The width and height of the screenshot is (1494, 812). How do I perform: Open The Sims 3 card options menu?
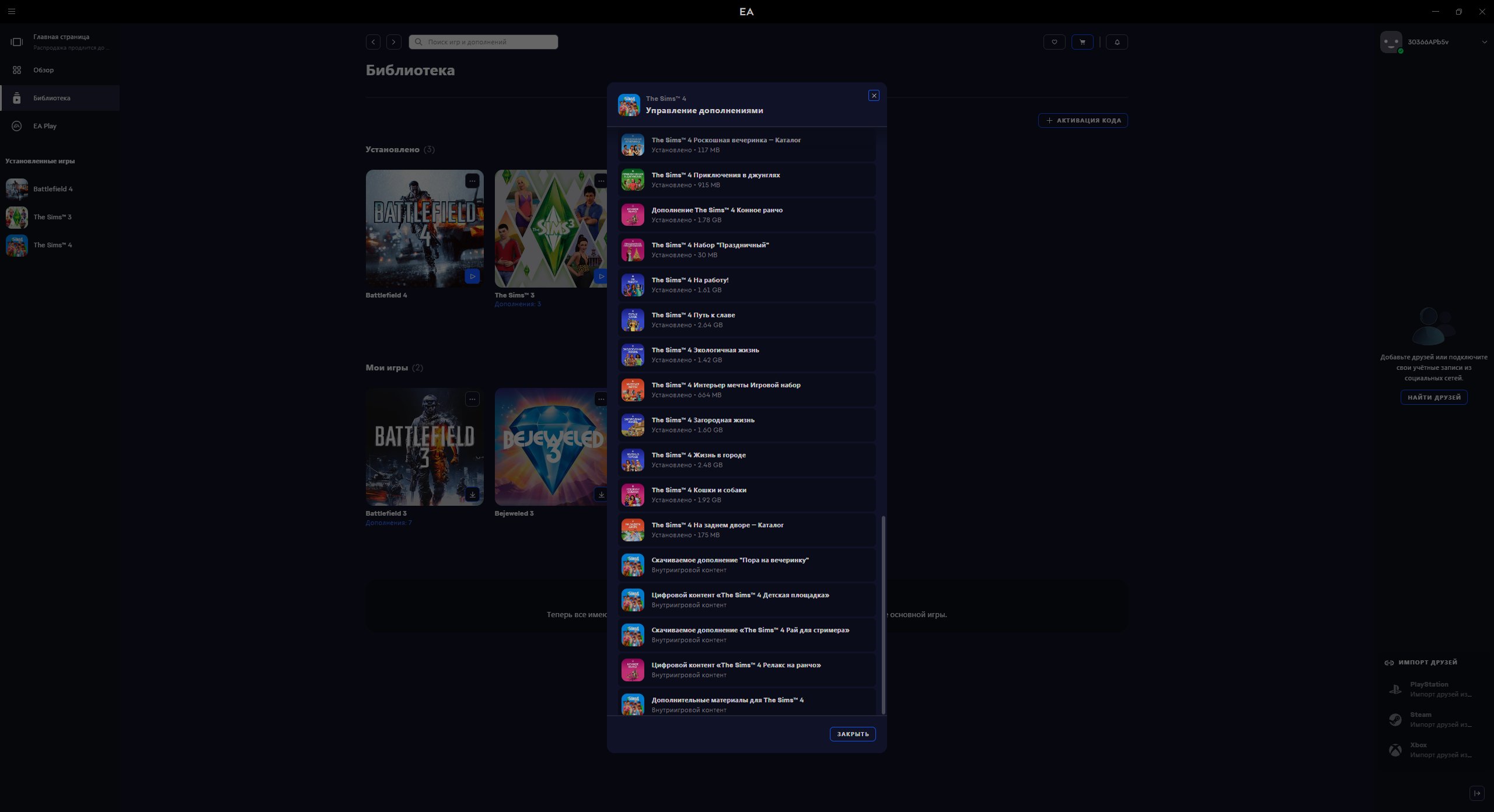coord(601,181)
